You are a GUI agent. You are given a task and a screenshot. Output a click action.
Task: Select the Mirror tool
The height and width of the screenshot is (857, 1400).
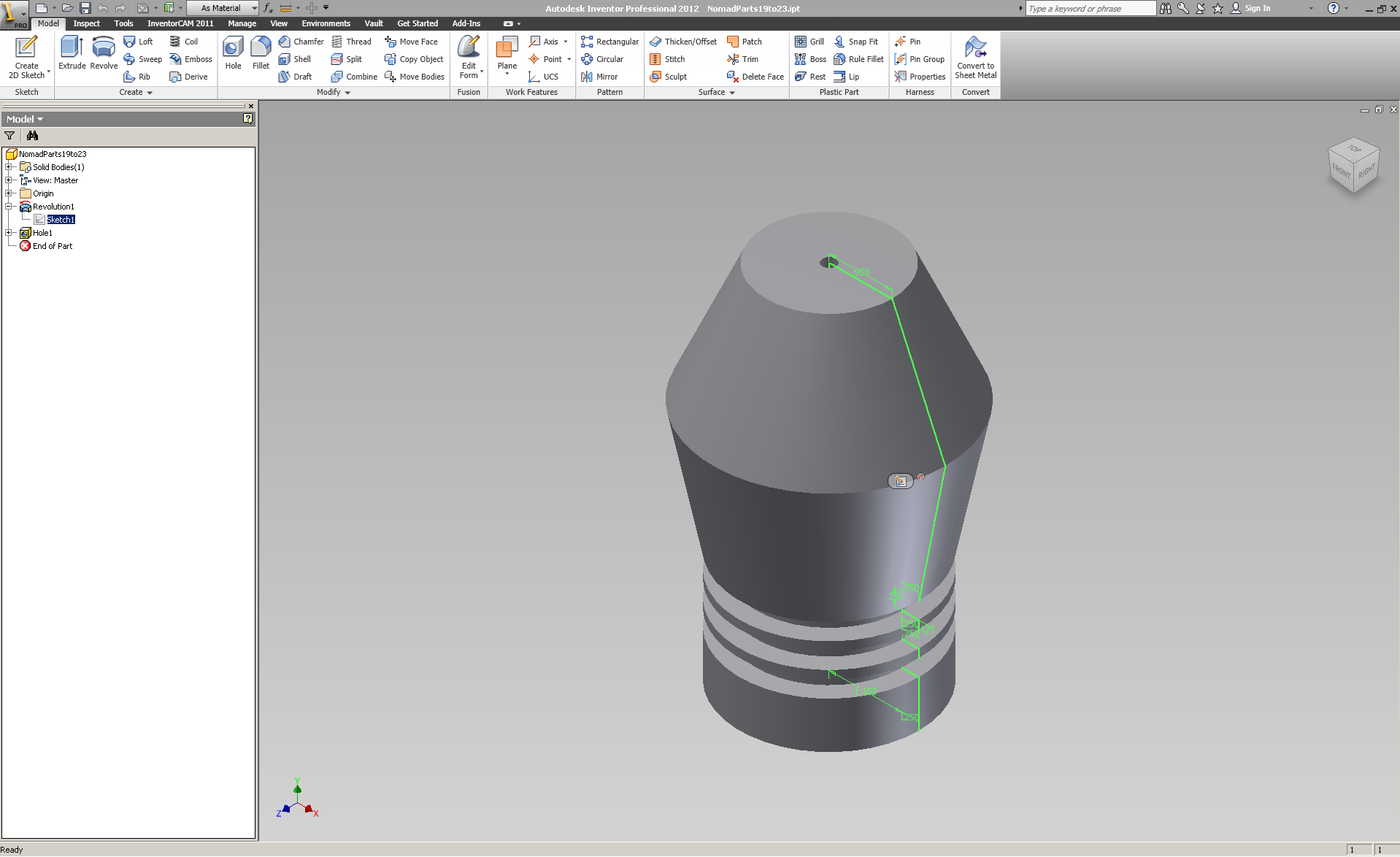(x=599, y=77)
